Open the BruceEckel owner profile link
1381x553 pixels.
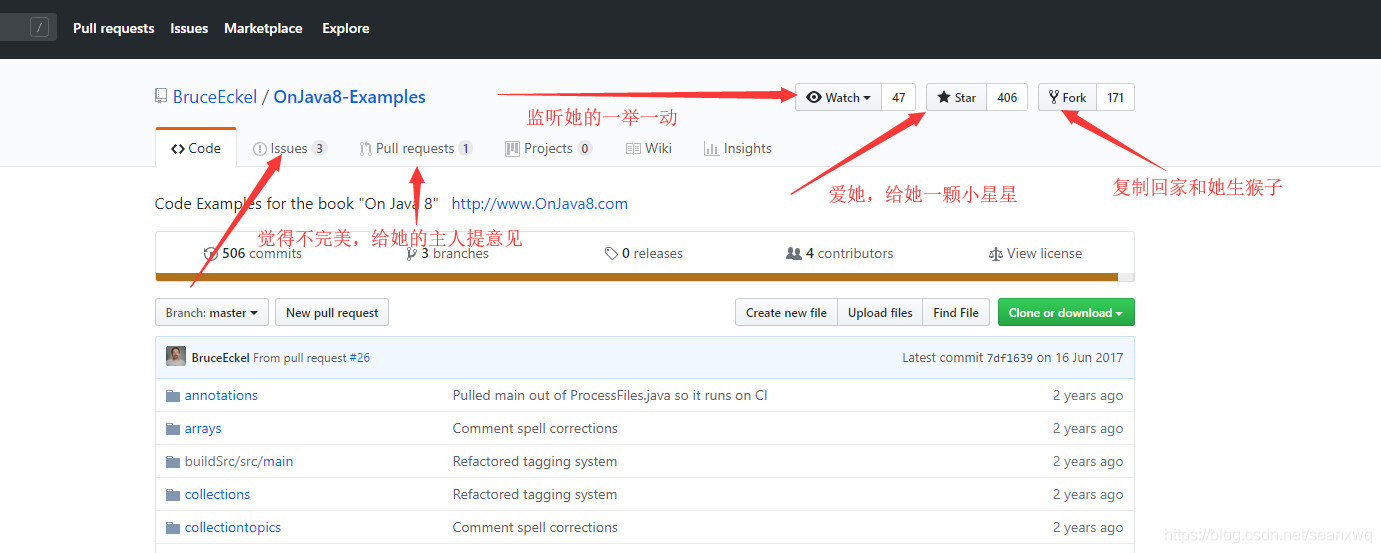tap(214, 97)
